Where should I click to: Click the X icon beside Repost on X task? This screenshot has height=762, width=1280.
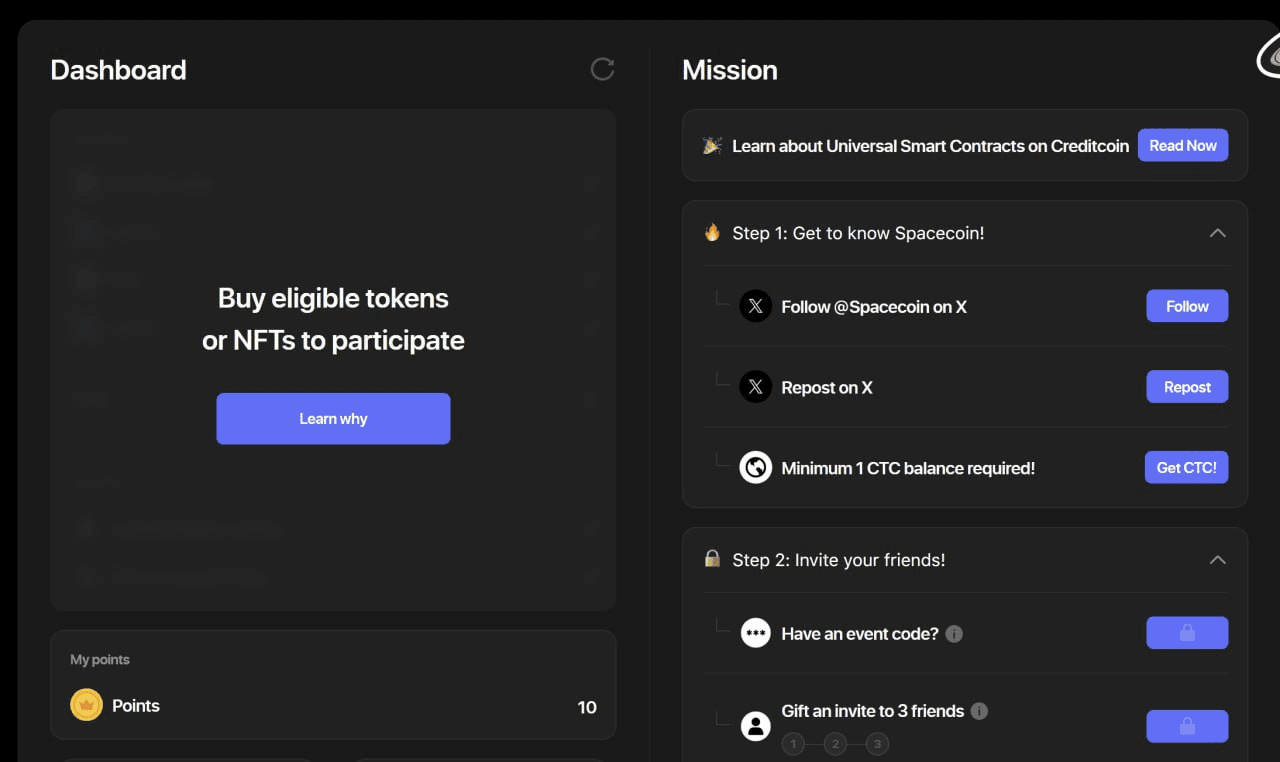coord(755,387)
